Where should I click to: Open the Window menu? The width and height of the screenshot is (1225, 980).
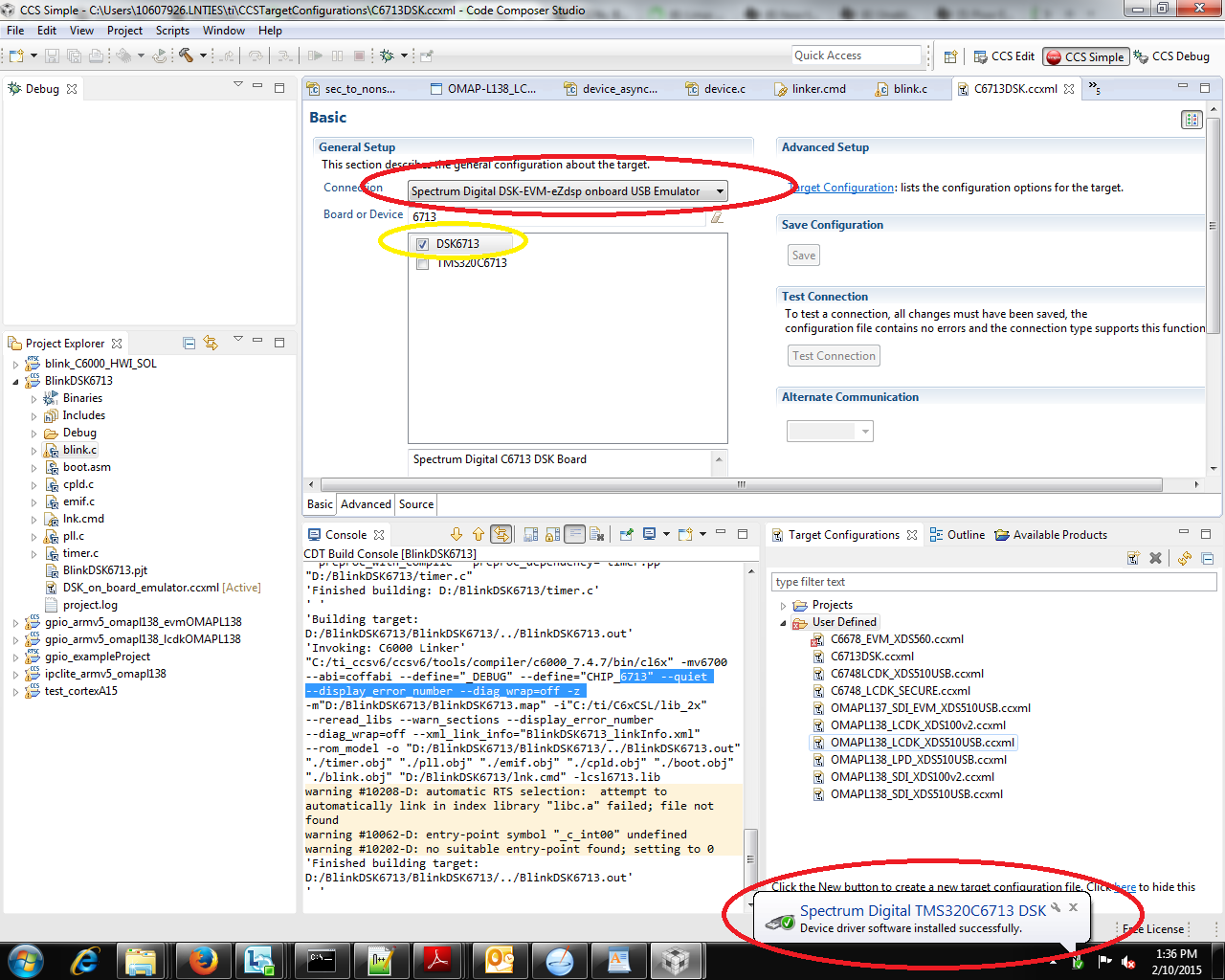[224, 31]
